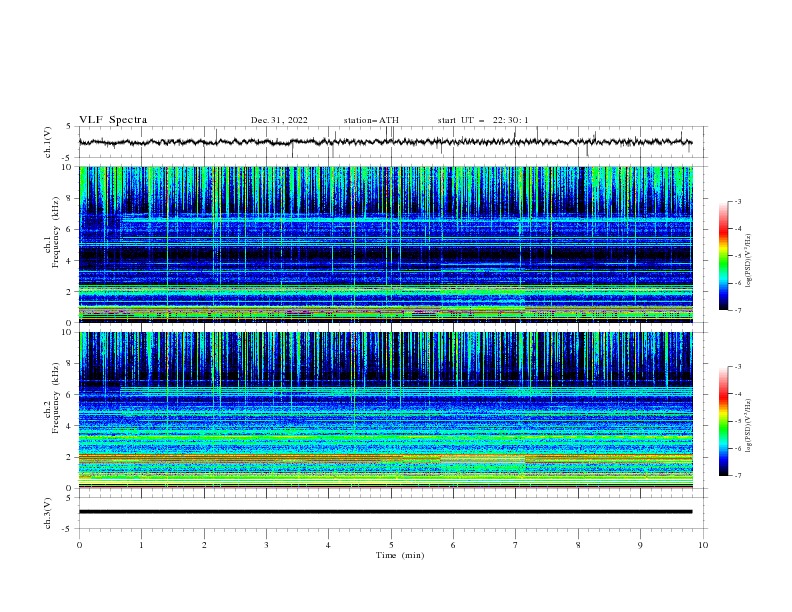Click the "station=ATH" header label
This screenshot has height=612, width=792.
[x=371, y=120]
